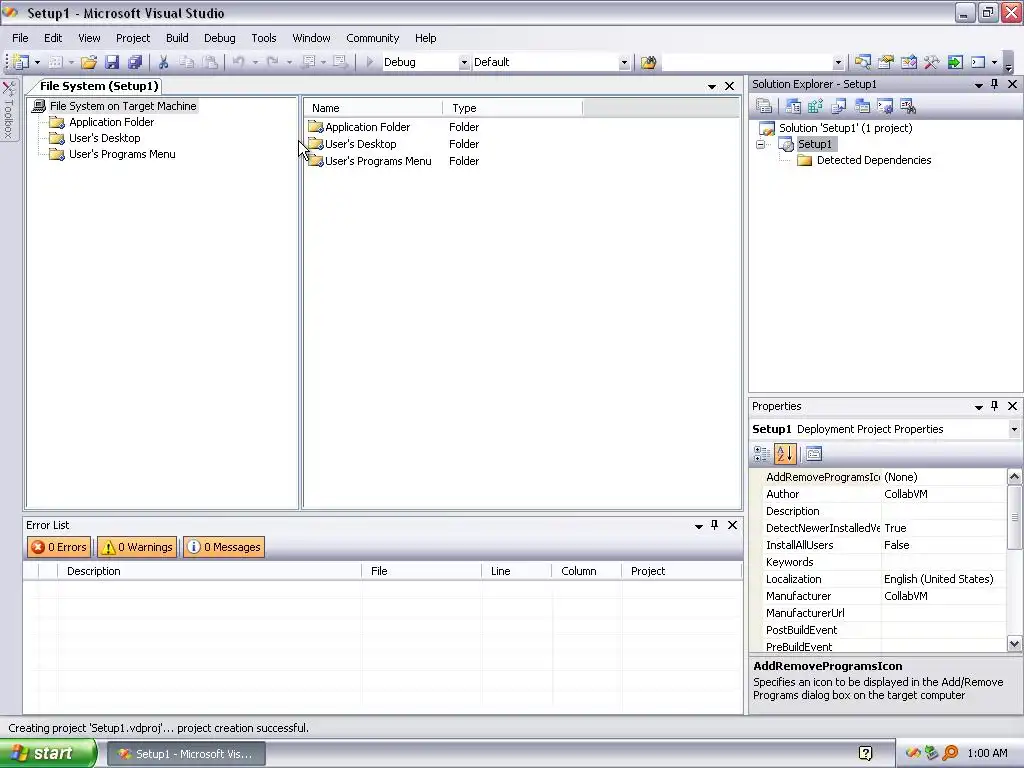The image size is (1024, 768).
Task: Click the Properties grid scroll down arrow
Action: 1014,643
